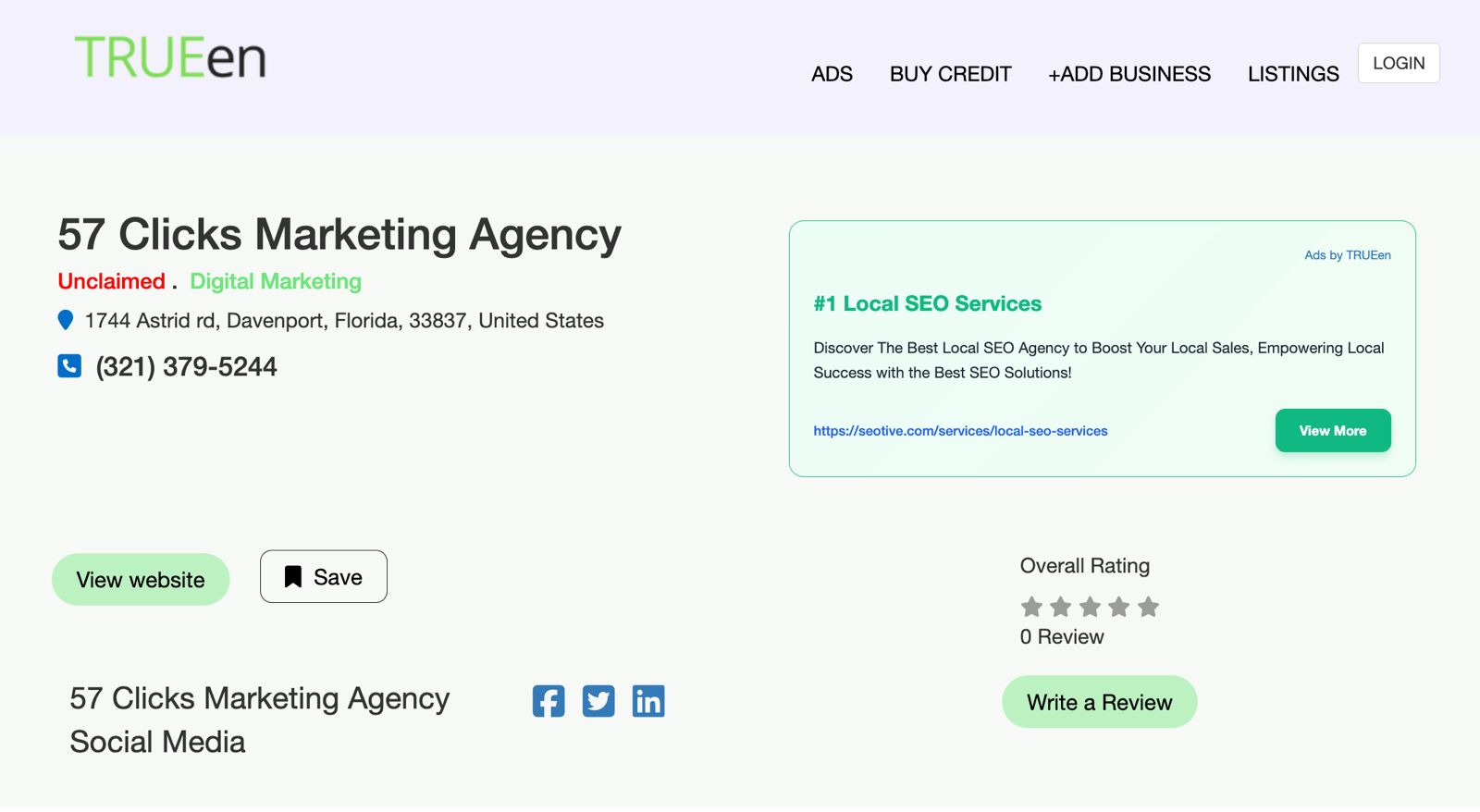Click the Digital Marketing category link
1480x812 pixels.
[276, 281]
